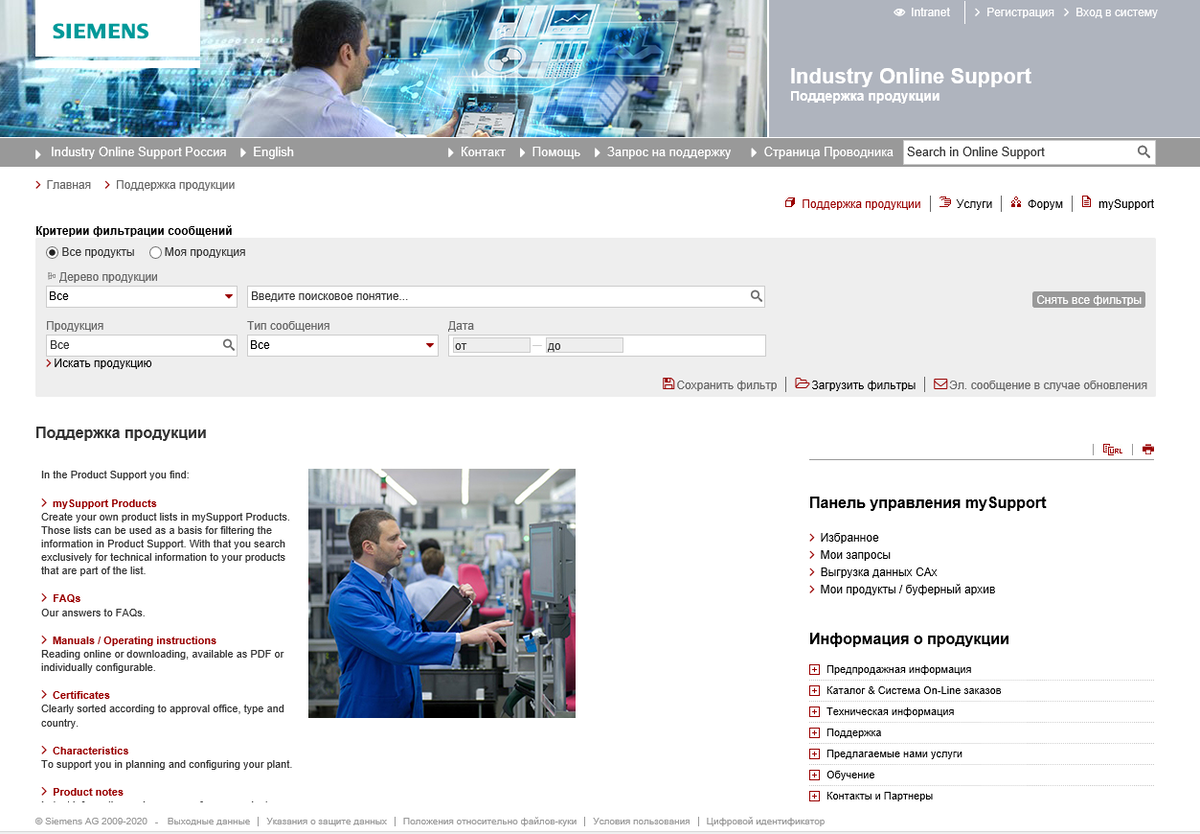
Task: Click magnifier icon in search term field
Action: click(x=756, y=296)
